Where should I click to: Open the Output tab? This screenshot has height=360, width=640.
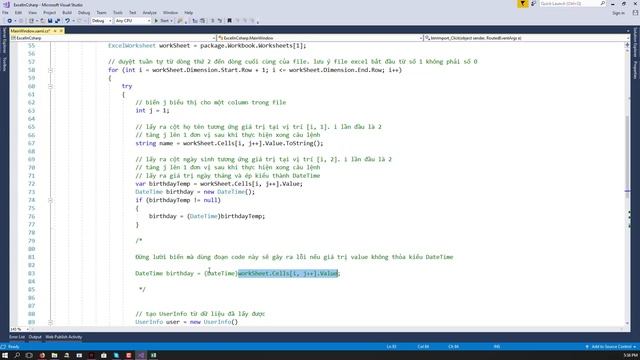[35, 337]
